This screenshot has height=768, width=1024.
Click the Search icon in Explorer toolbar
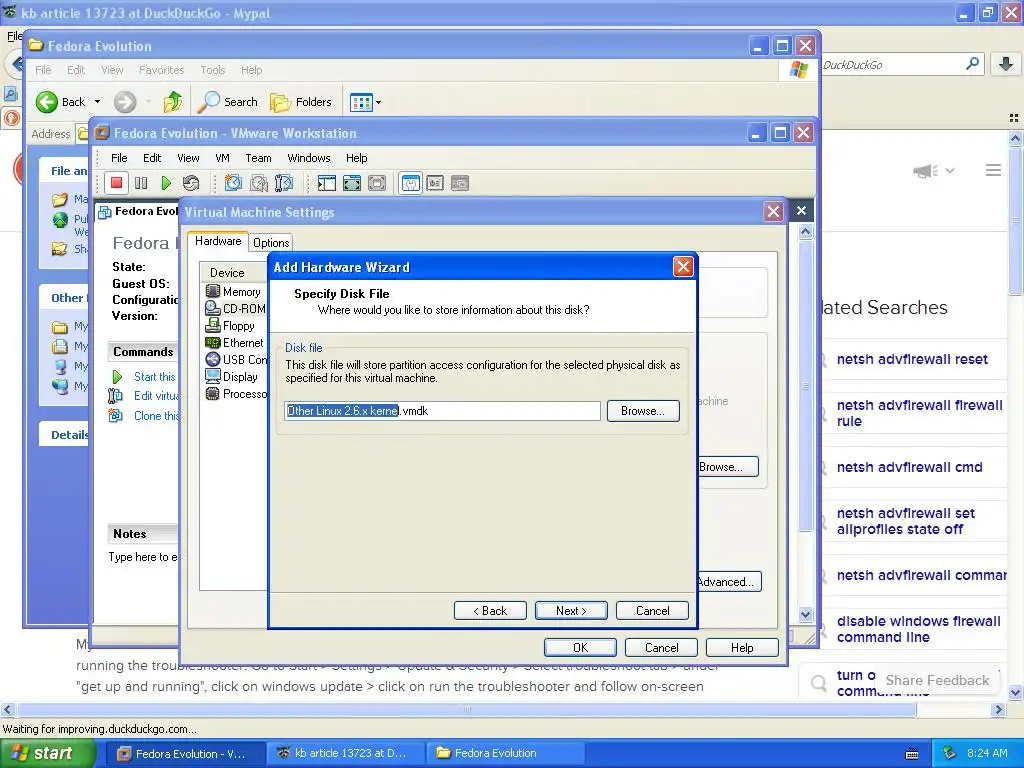pyautogui.click(x=210, y=102)
